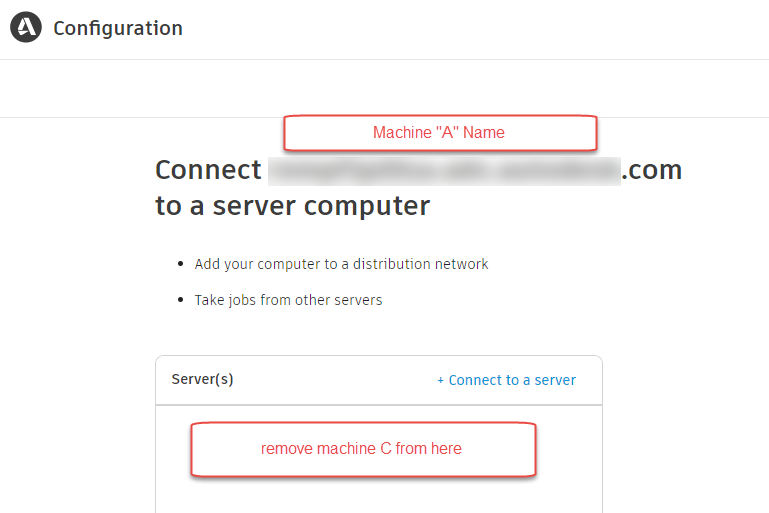The width and height of the screenshot is (769, 513).
Task: Select the Take jobs from other servers text
Action: [288, 300]
